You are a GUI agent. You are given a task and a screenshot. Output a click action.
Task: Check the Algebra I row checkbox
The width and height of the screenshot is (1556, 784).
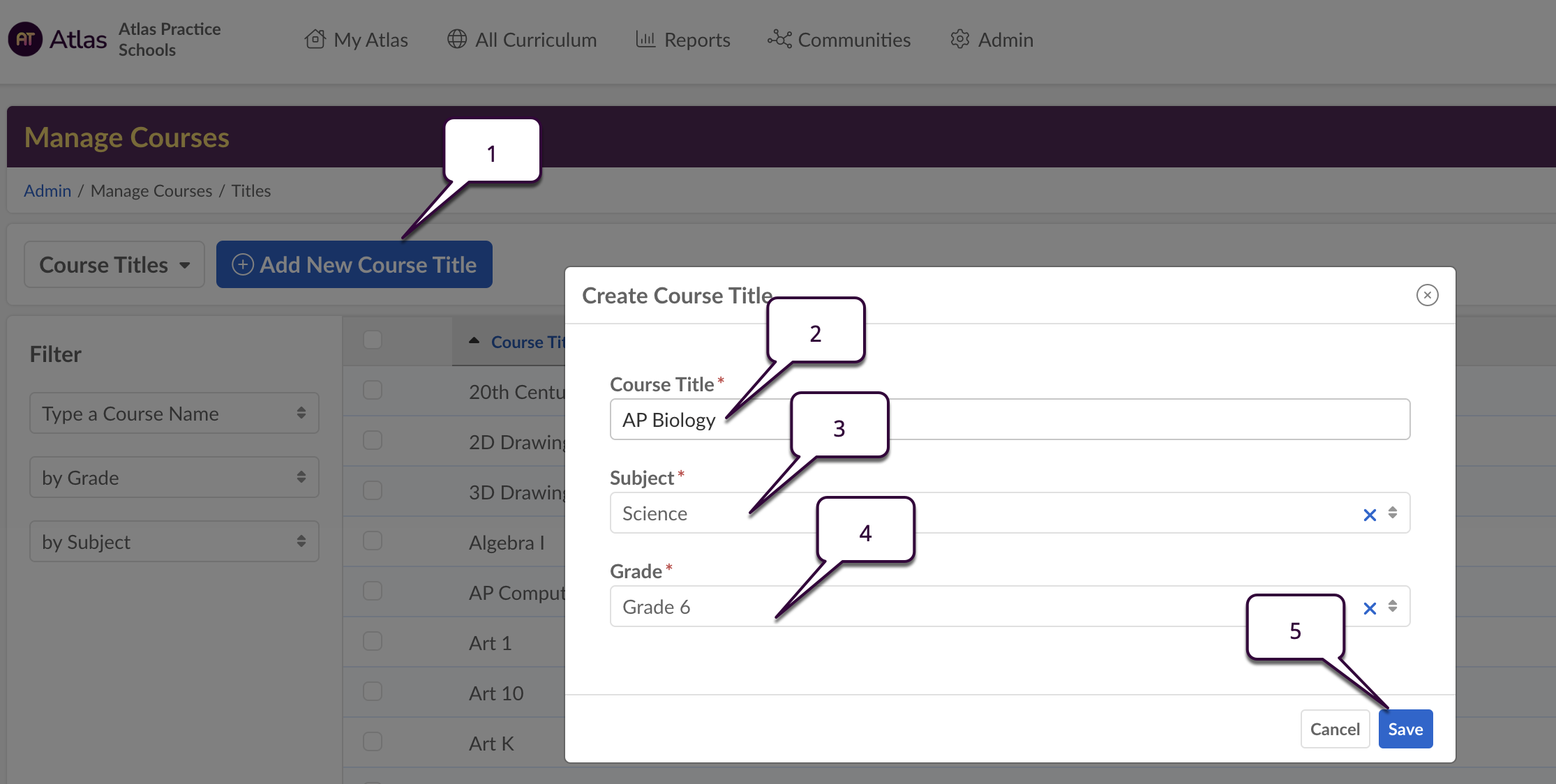click(x=373, y=541)
